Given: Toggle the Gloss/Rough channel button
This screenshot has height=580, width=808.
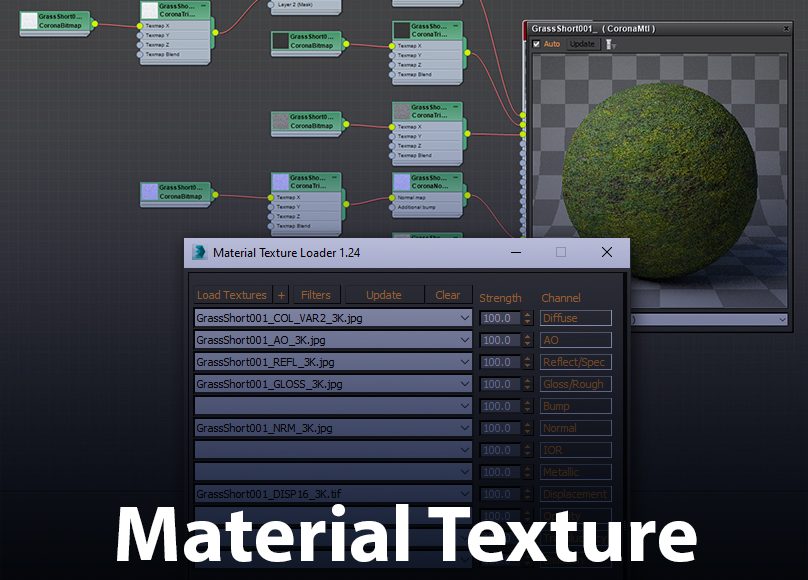Looking at the screenshot, I should tap(575, 384).
